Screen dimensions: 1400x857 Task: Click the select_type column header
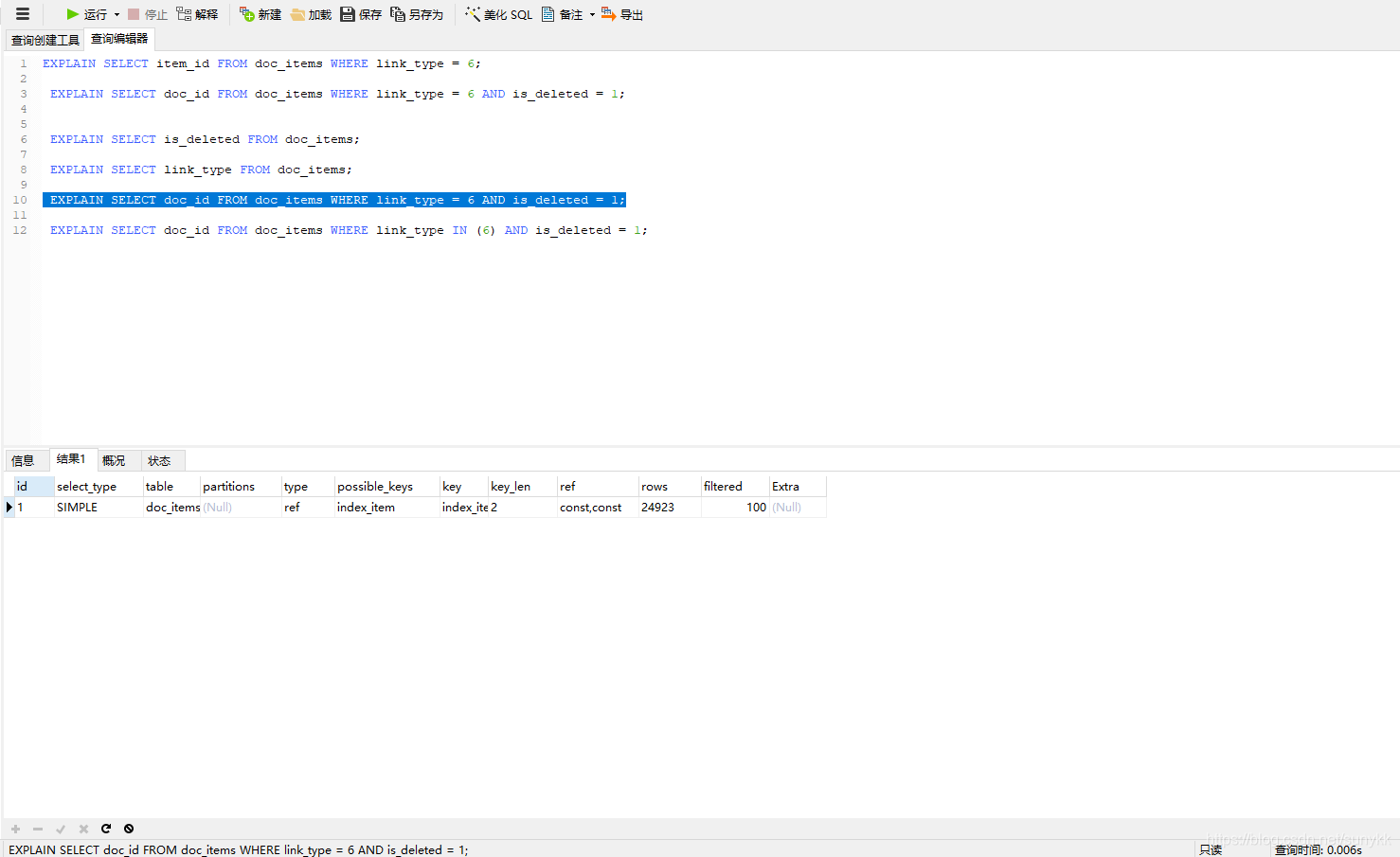(99, 486)
